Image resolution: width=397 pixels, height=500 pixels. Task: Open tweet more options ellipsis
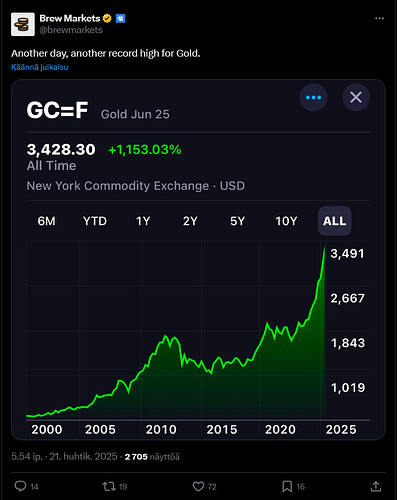click(x=379, y=18)
